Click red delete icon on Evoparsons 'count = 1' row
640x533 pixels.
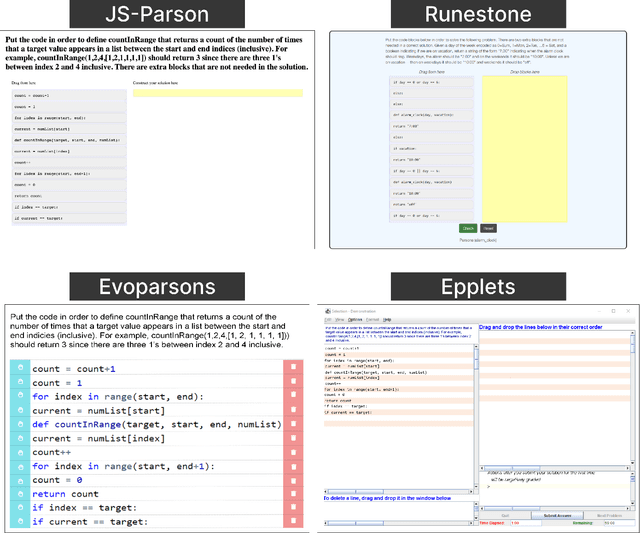pyautogui.click(x=292, y=383)
